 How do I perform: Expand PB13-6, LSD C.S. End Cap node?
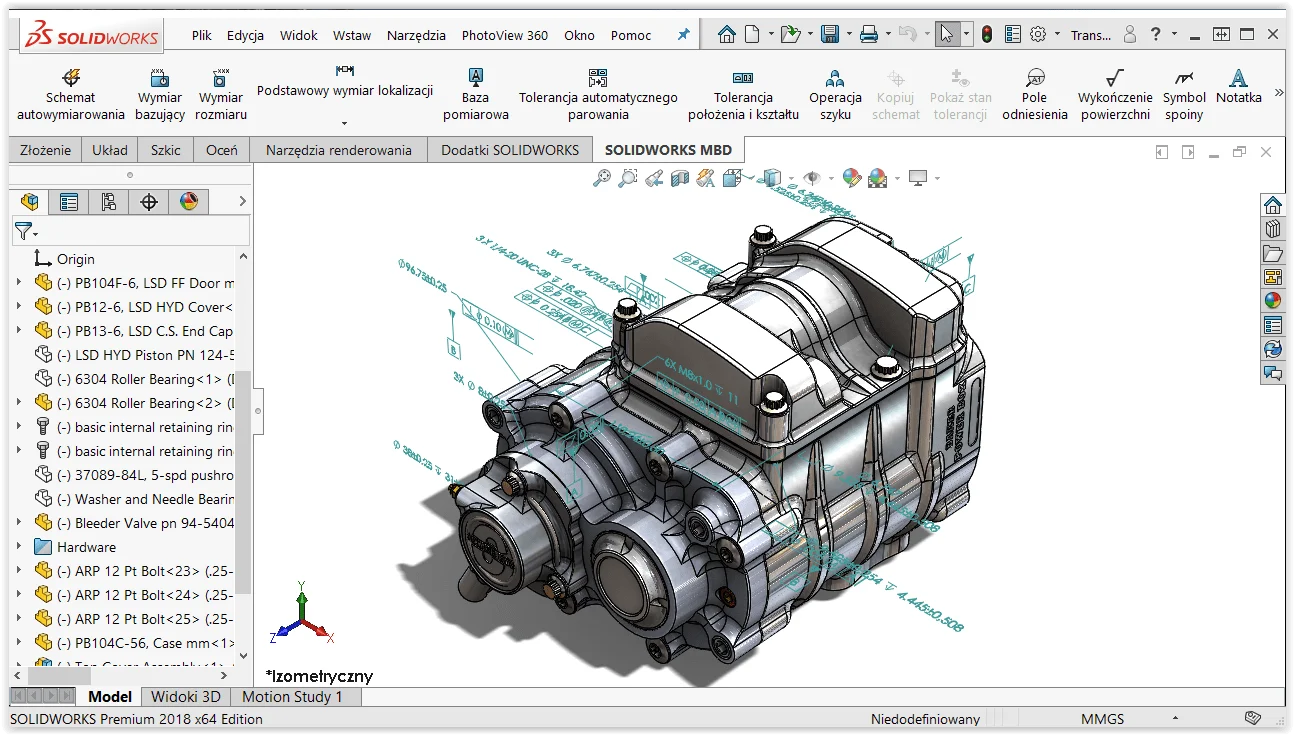coord(19,331)
